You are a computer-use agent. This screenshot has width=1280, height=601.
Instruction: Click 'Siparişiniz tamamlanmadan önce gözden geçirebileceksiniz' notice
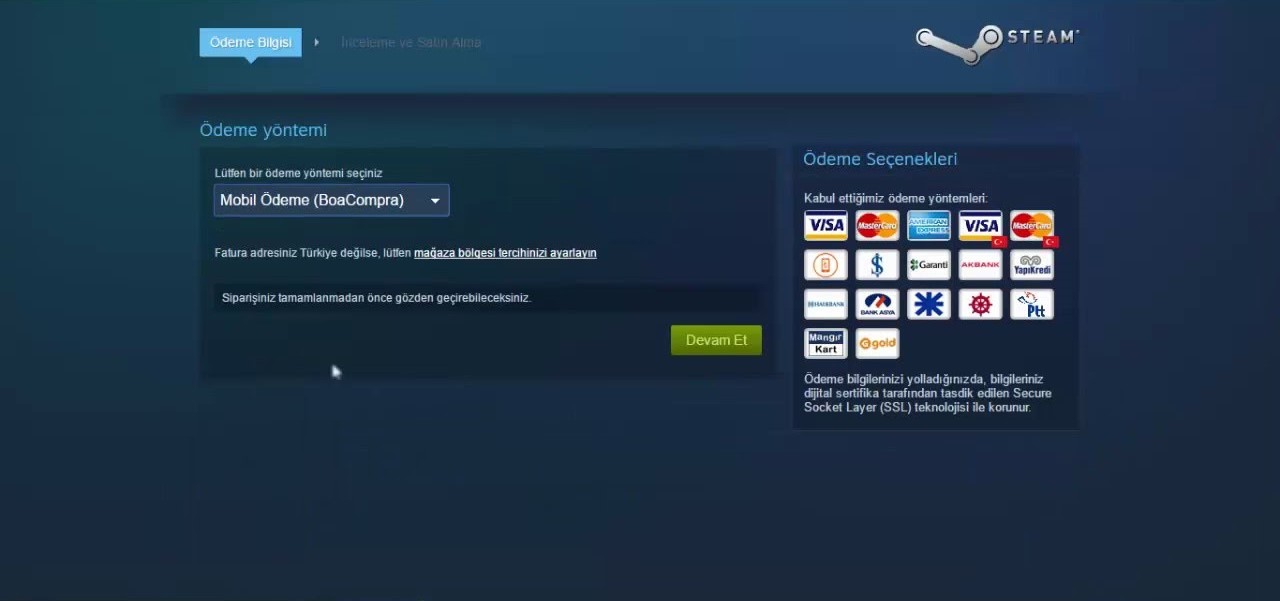[x=376, y=298]
